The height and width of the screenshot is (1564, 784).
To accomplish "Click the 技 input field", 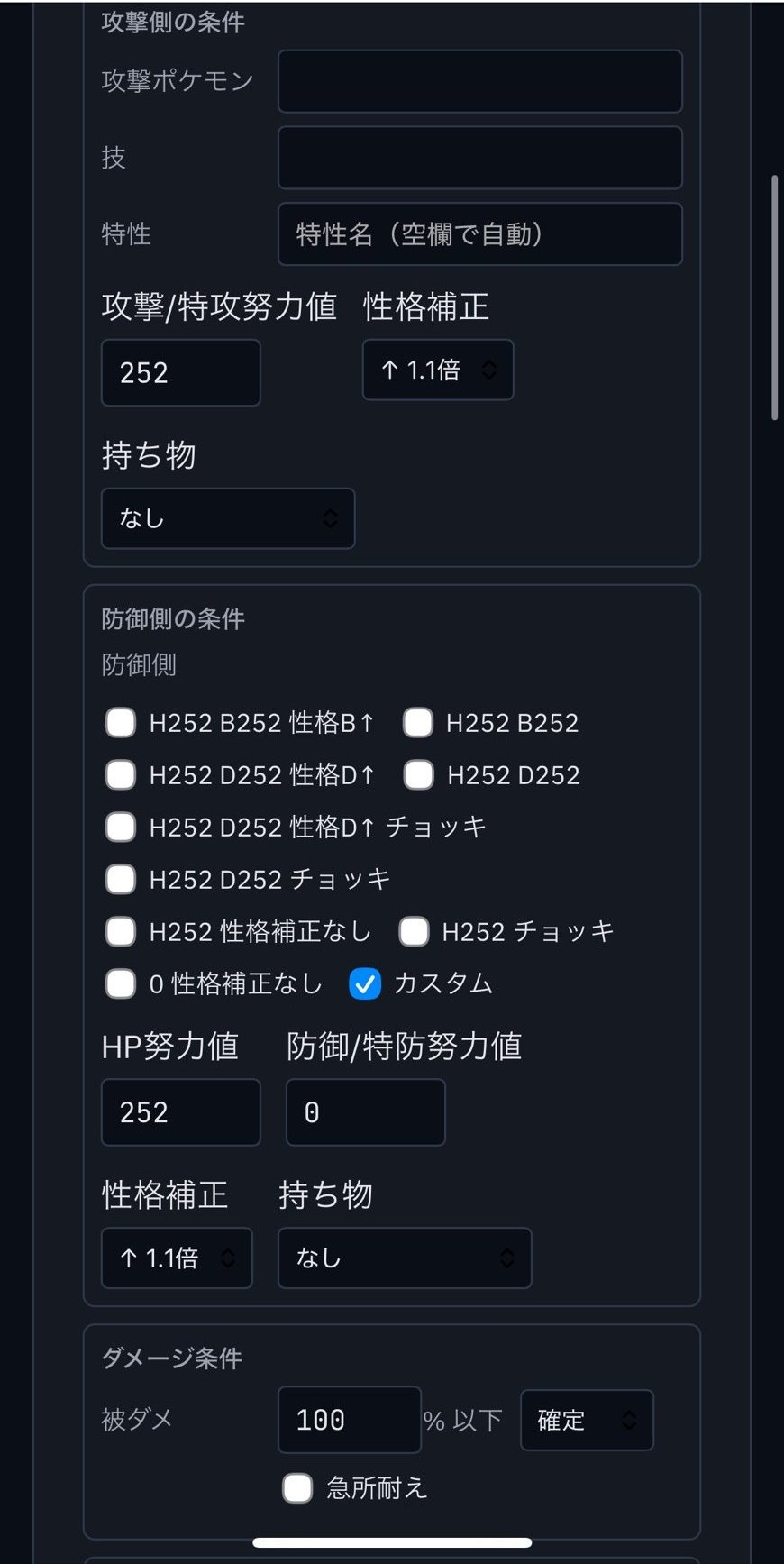I will coord(479,158).
